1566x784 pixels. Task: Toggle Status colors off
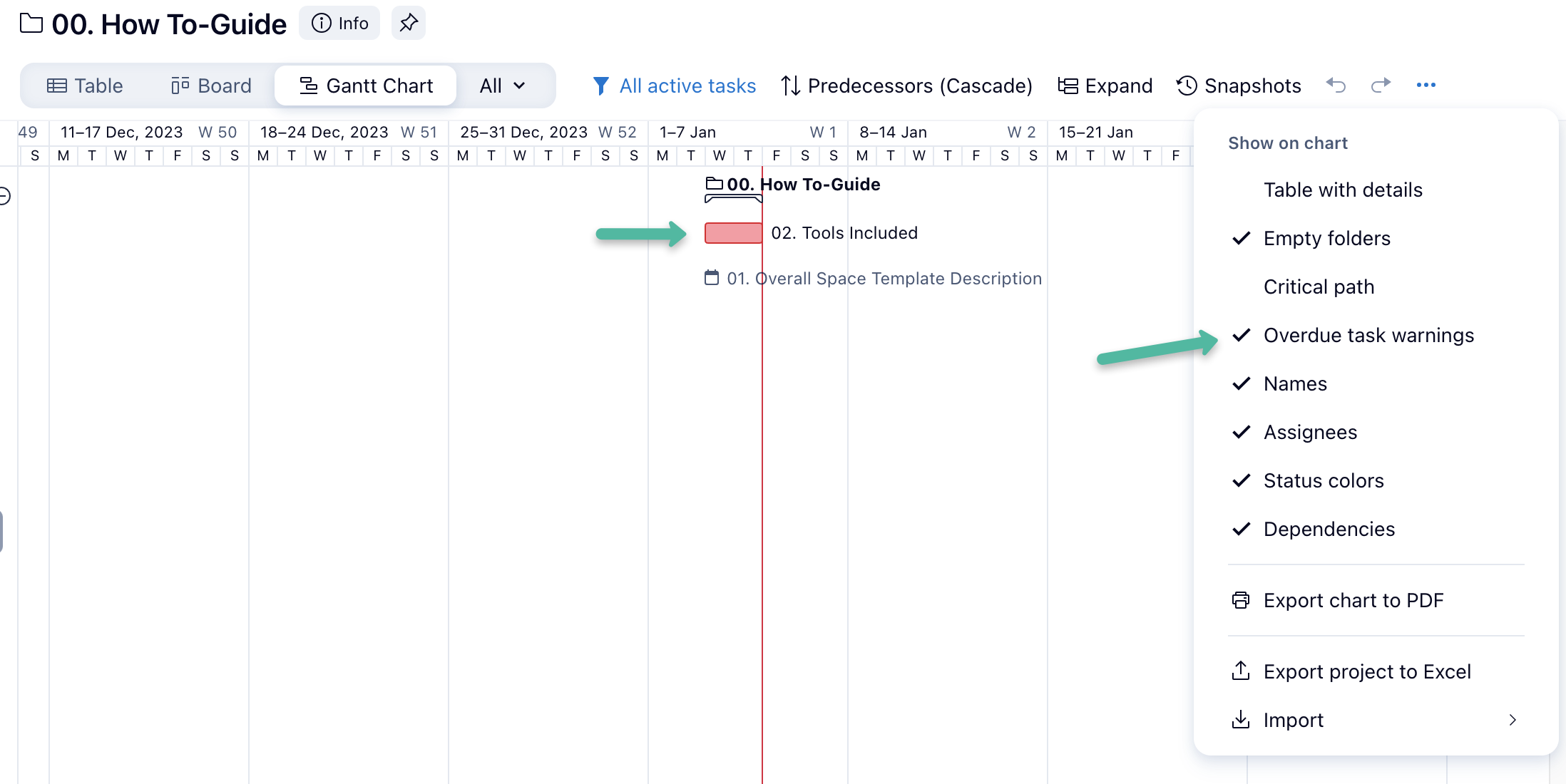click(x=1323, y=481)
